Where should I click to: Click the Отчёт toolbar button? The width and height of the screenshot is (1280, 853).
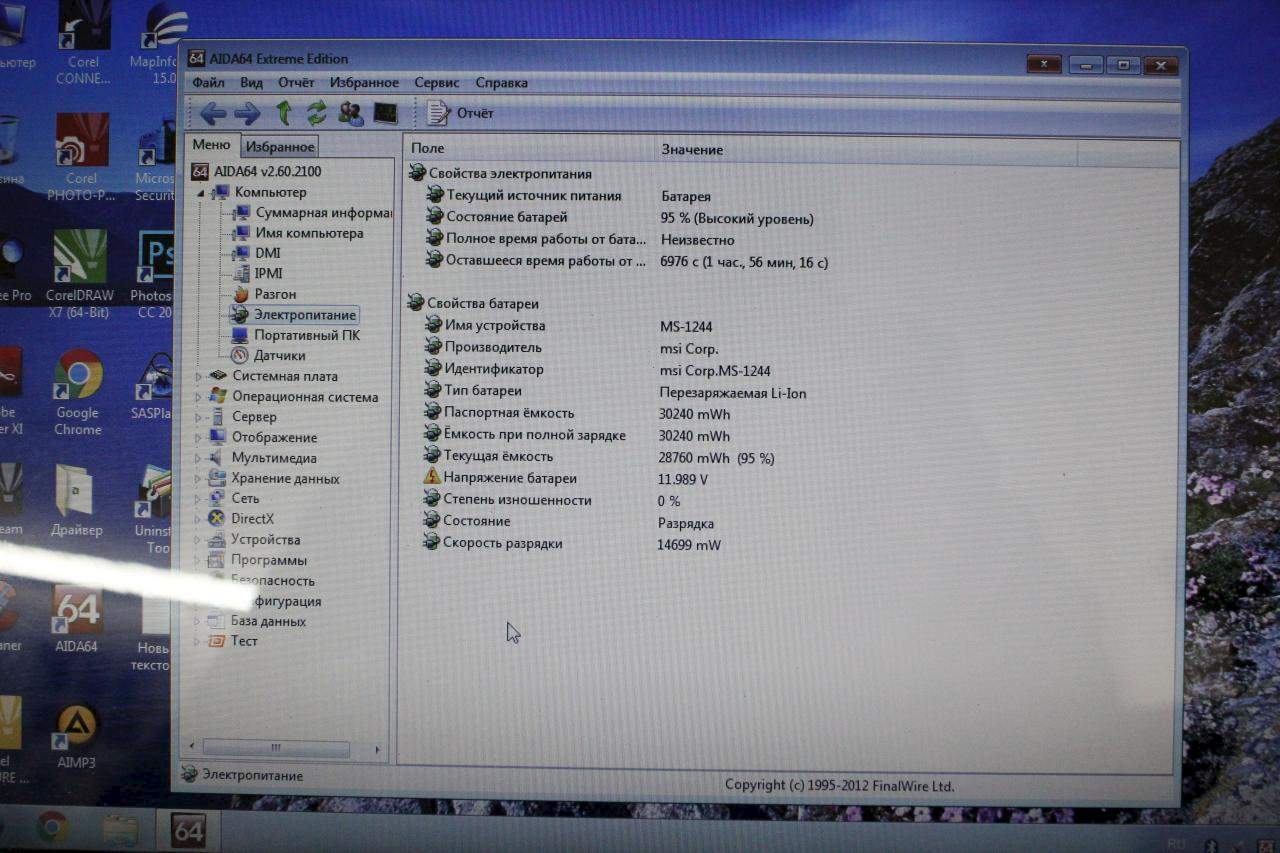click(461, 113)
